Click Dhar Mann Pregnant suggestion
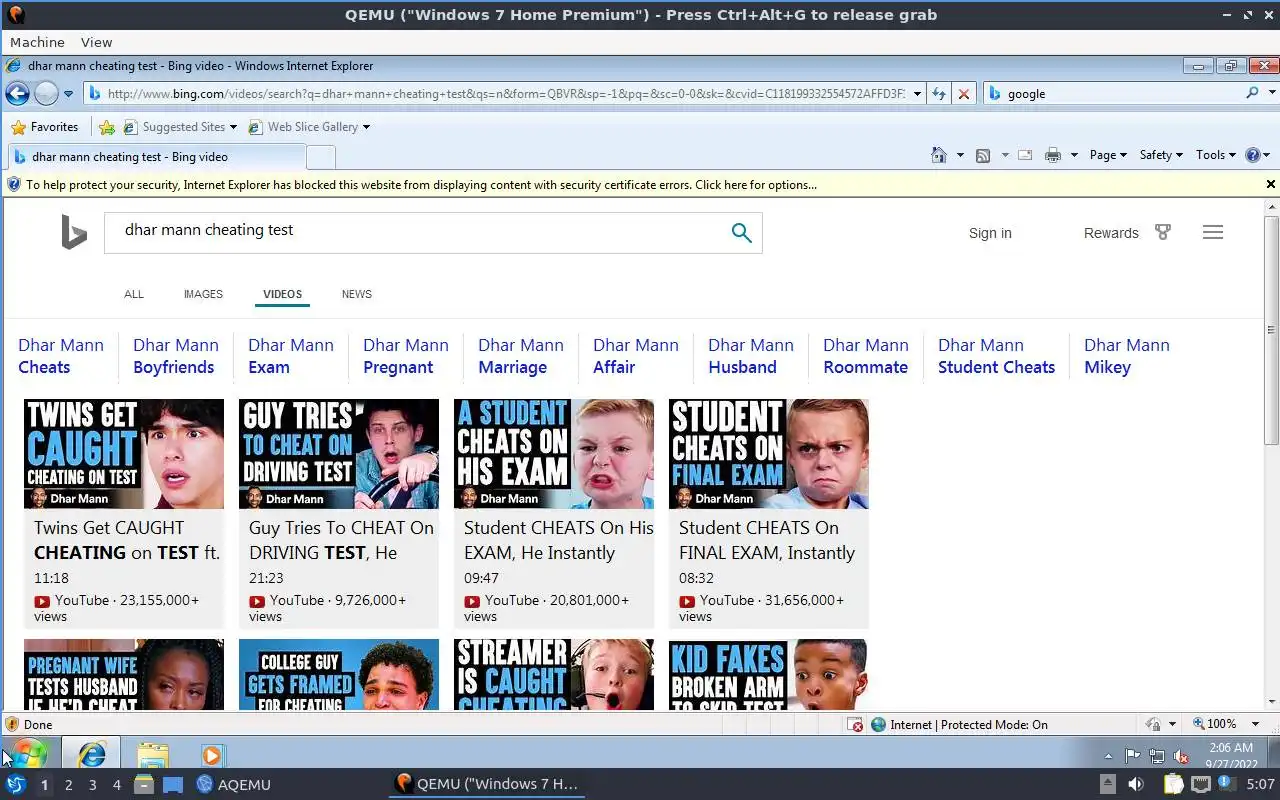Image resolution: width=1280 pixels, height=800 pixels. pyautogui.click(x=406, y=356)
